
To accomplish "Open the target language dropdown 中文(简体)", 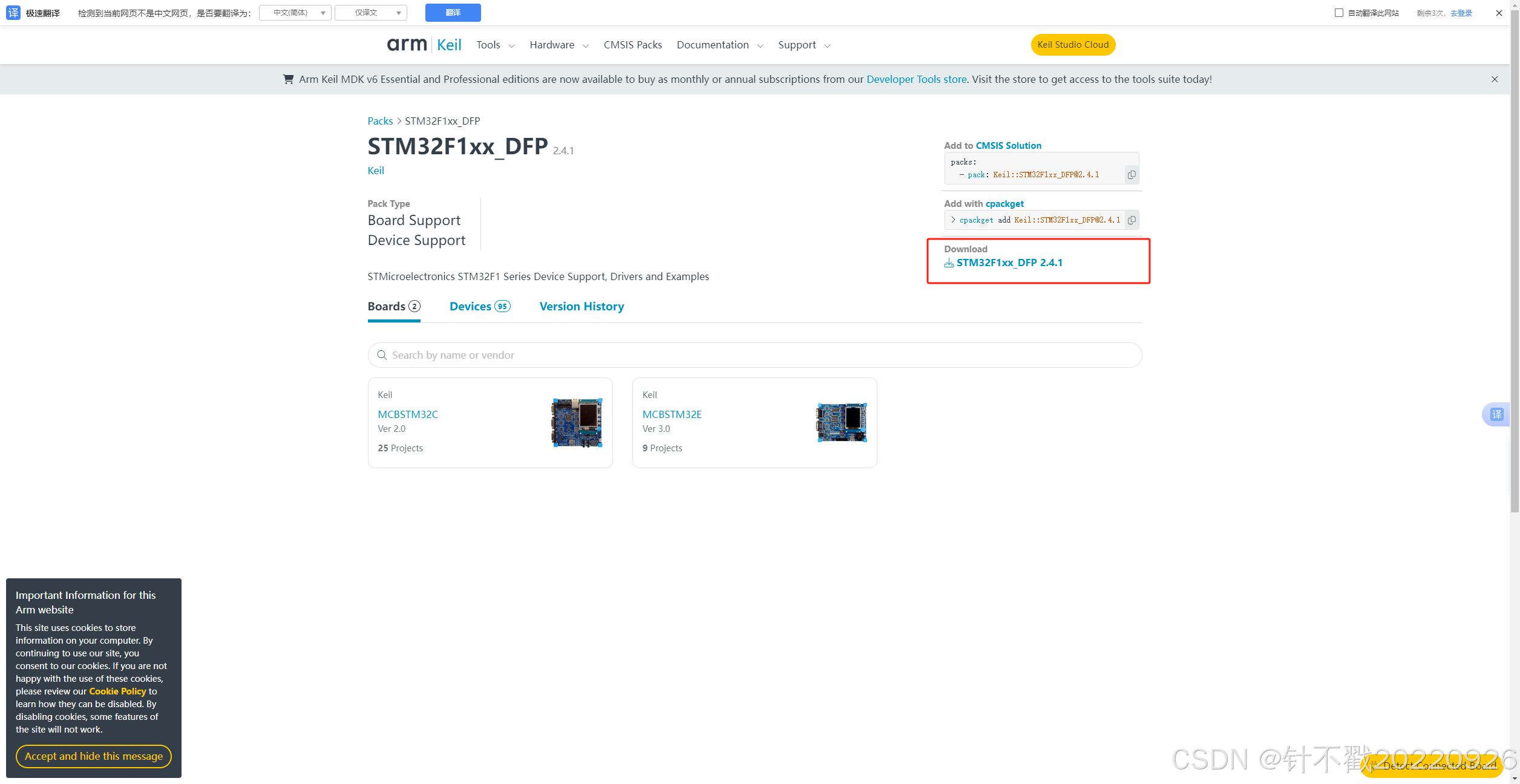I will pyautogui.click(x=295, y=13).
